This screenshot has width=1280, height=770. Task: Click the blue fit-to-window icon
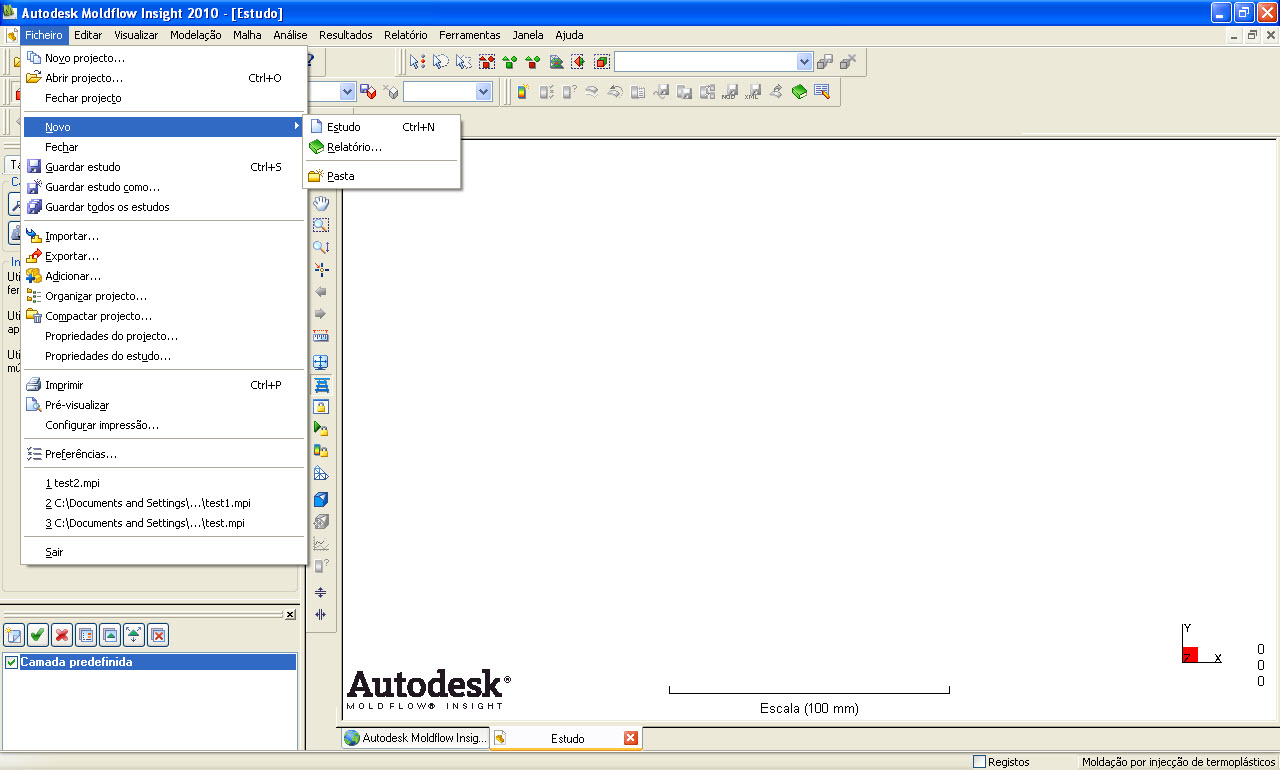321,362
